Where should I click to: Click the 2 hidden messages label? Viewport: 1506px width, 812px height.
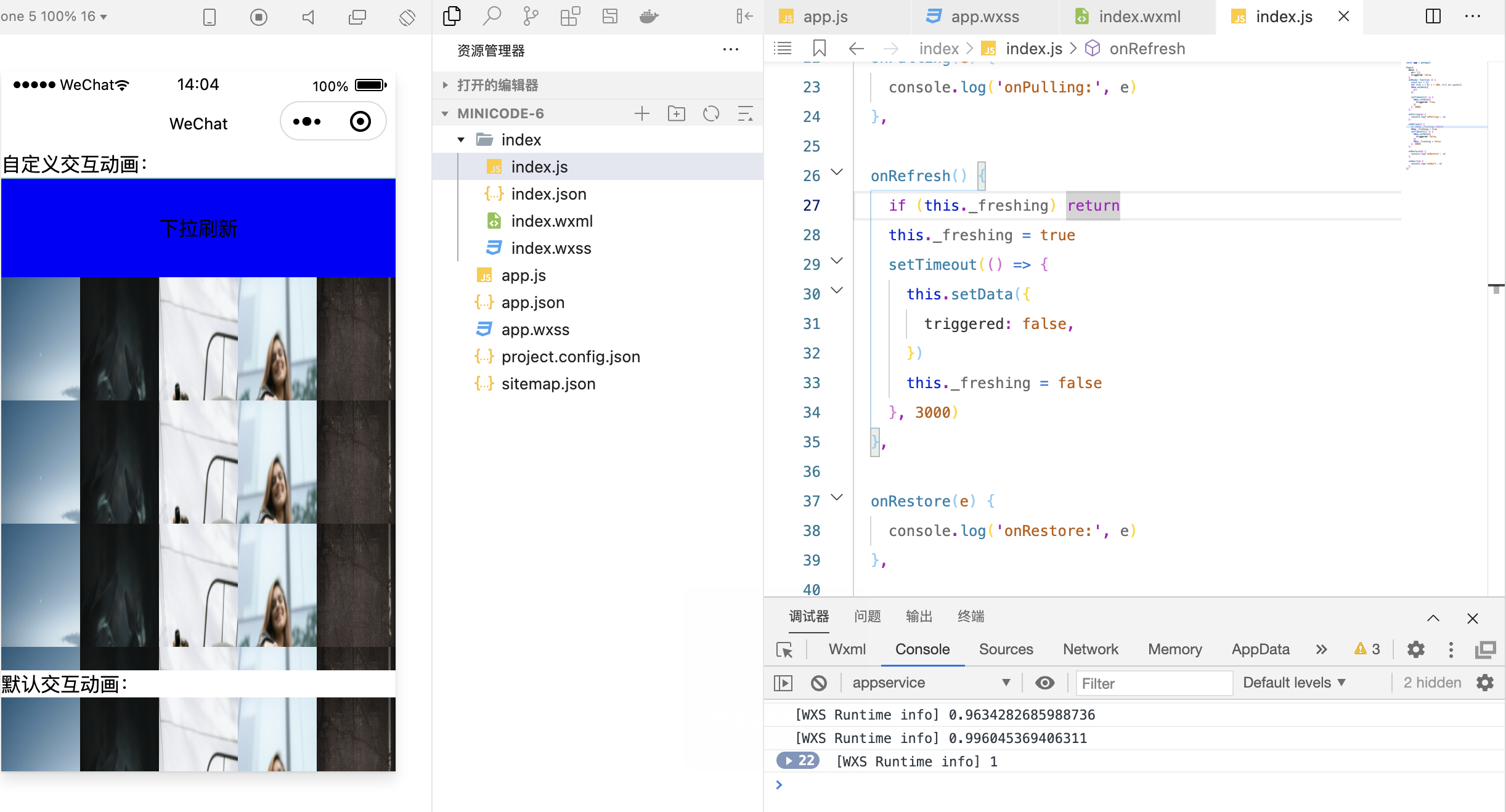point(1432,683)
